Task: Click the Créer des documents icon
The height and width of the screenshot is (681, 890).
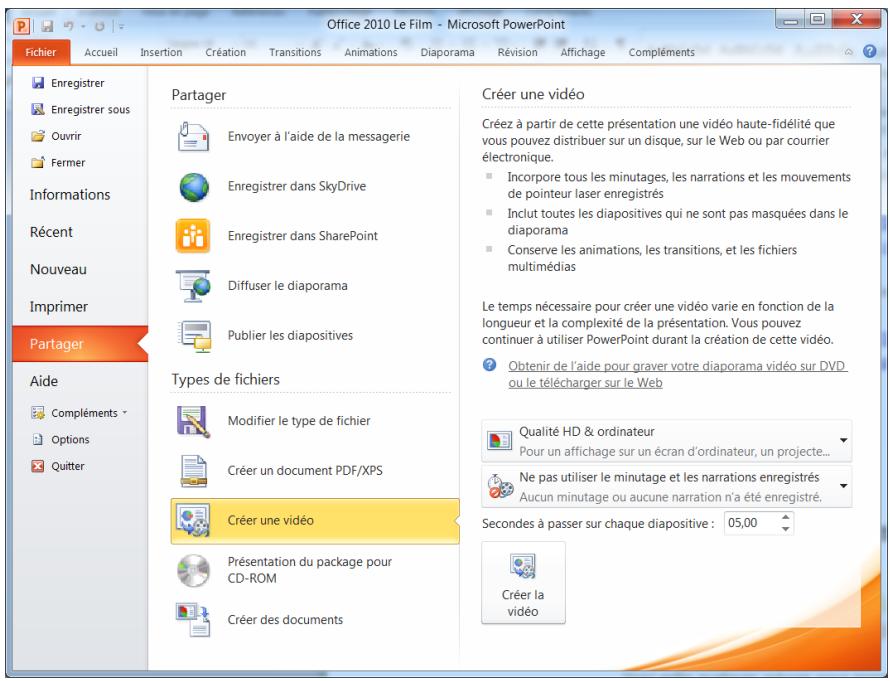Action: [x=193, y=620]
